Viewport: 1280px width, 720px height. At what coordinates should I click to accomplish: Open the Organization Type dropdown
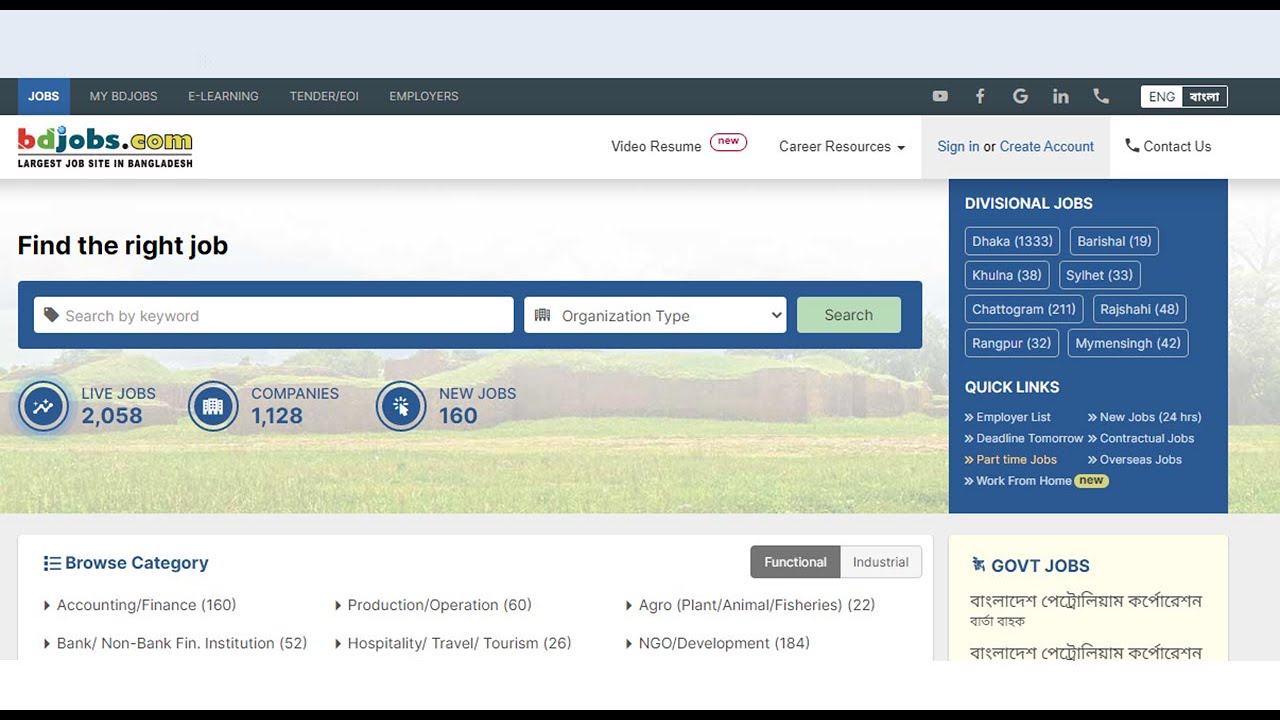tap(655, 315)
